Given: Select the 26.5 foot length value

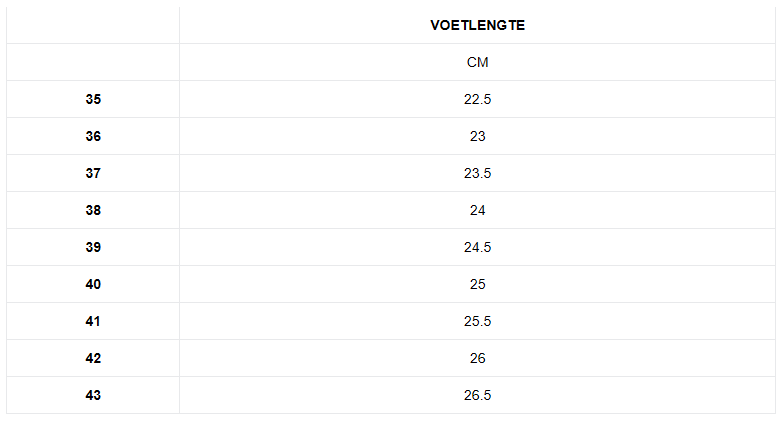Looking at the screenshot, I should tap(477, 395).
